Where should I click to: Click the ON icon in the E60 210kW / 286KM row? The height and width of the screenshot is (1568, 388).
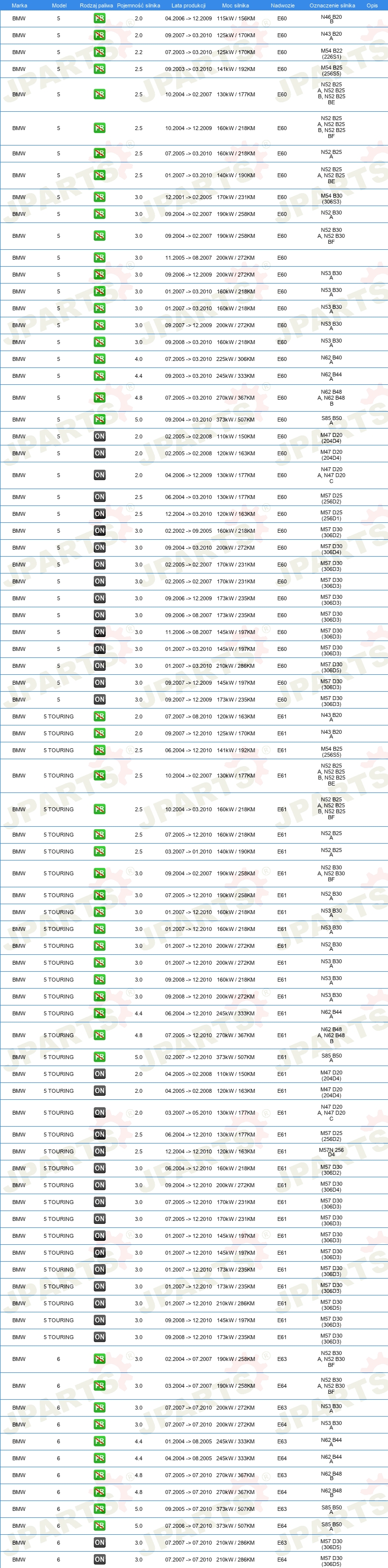click(x=99, y=666)
